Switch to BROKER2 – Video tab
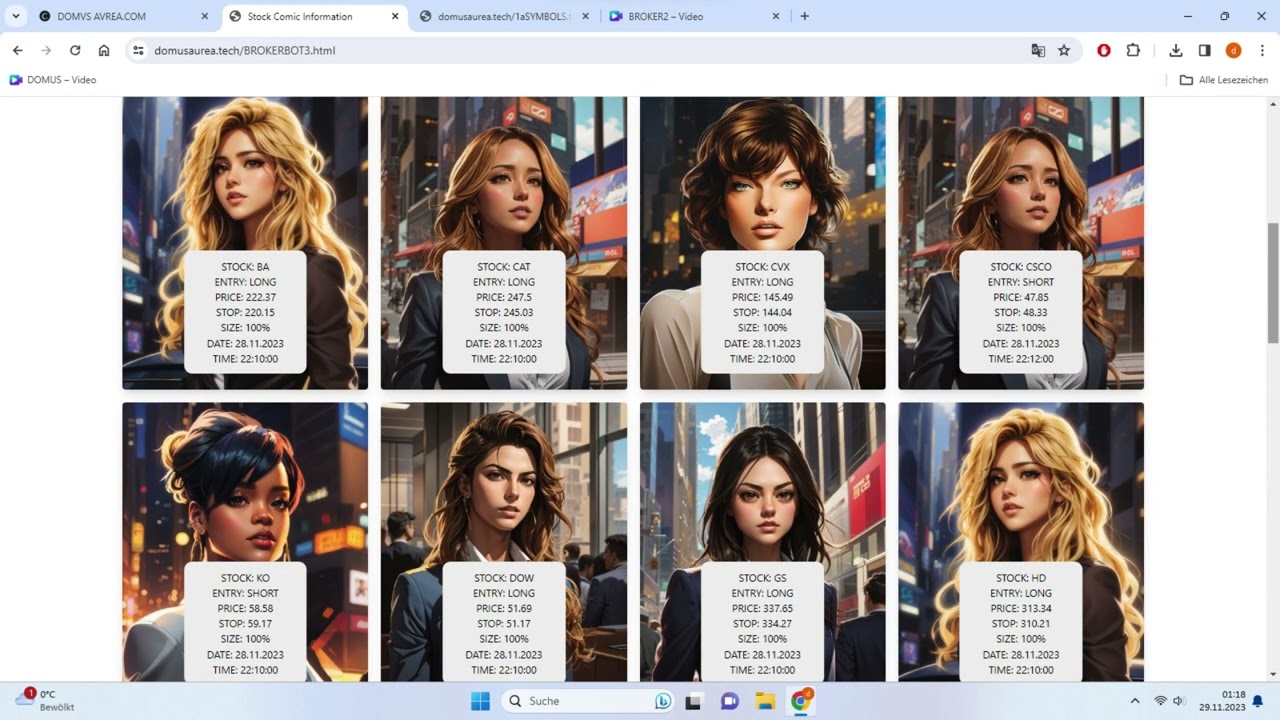 (x=694, y=16)
